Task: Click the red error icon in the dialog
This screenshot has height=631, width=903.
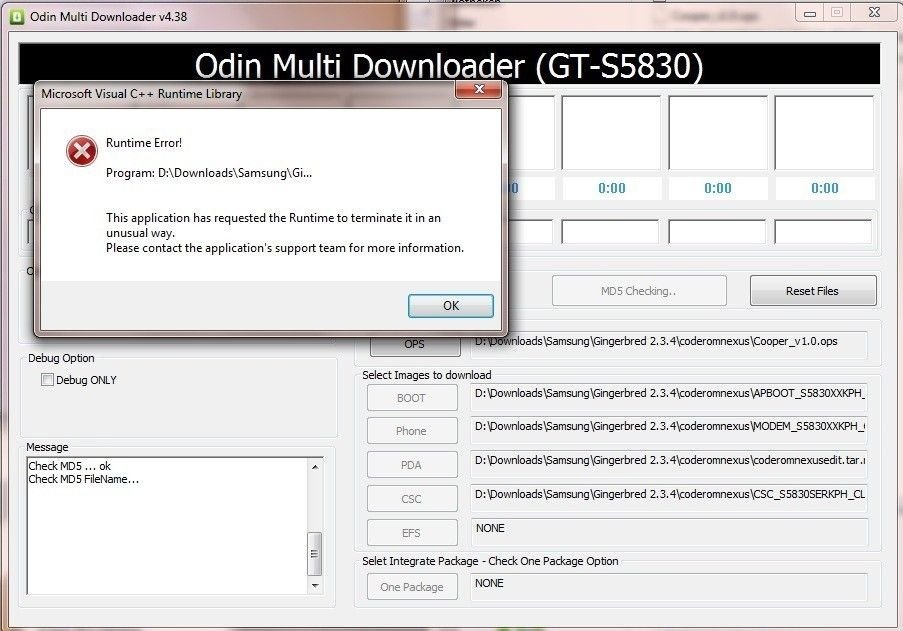Action: point(82,151)
